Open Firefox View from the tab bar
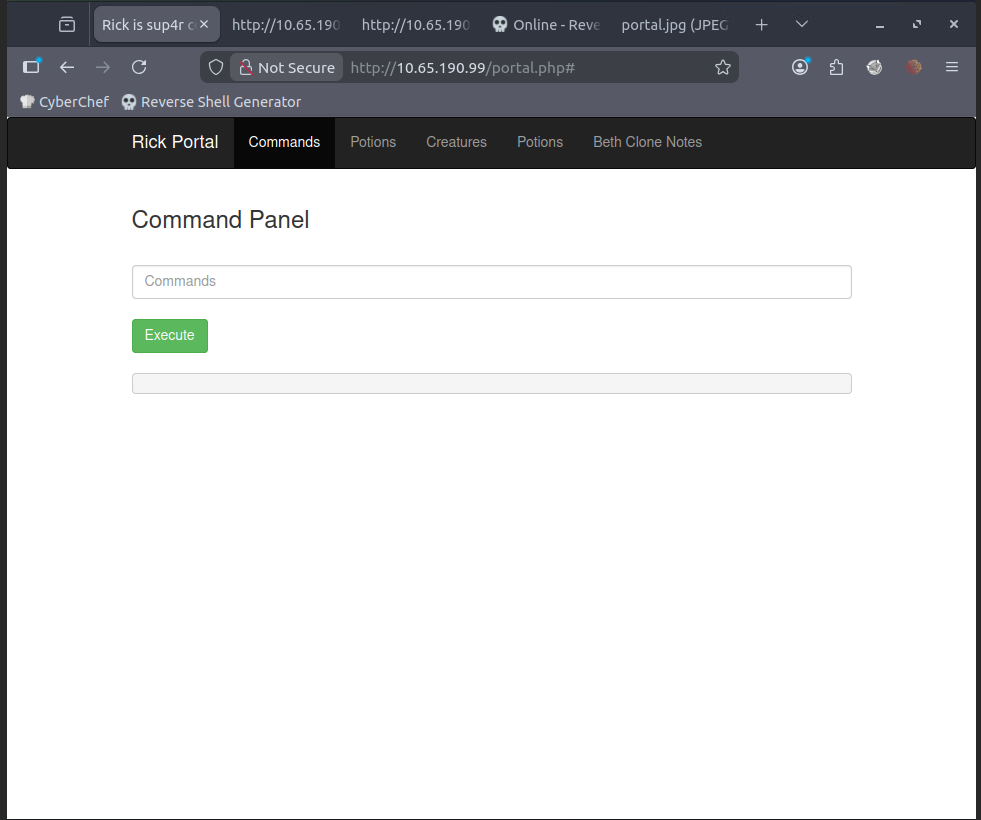The width and height of the screenshot is (981, 820). 67,24
